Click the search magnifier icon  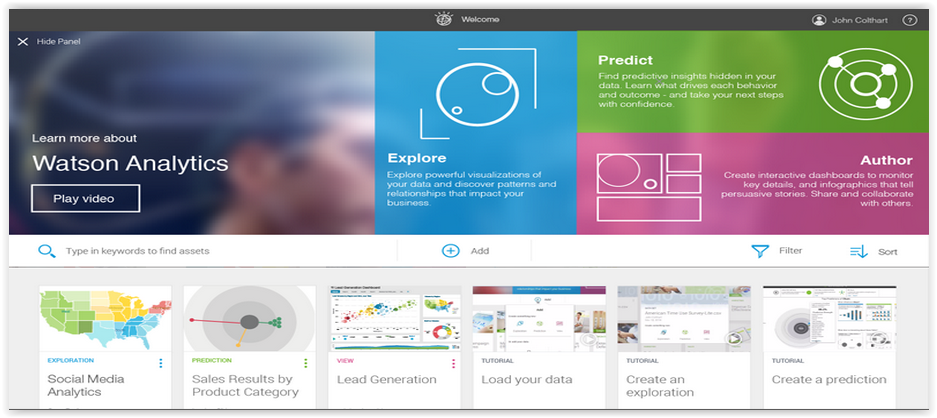[47, 251]
